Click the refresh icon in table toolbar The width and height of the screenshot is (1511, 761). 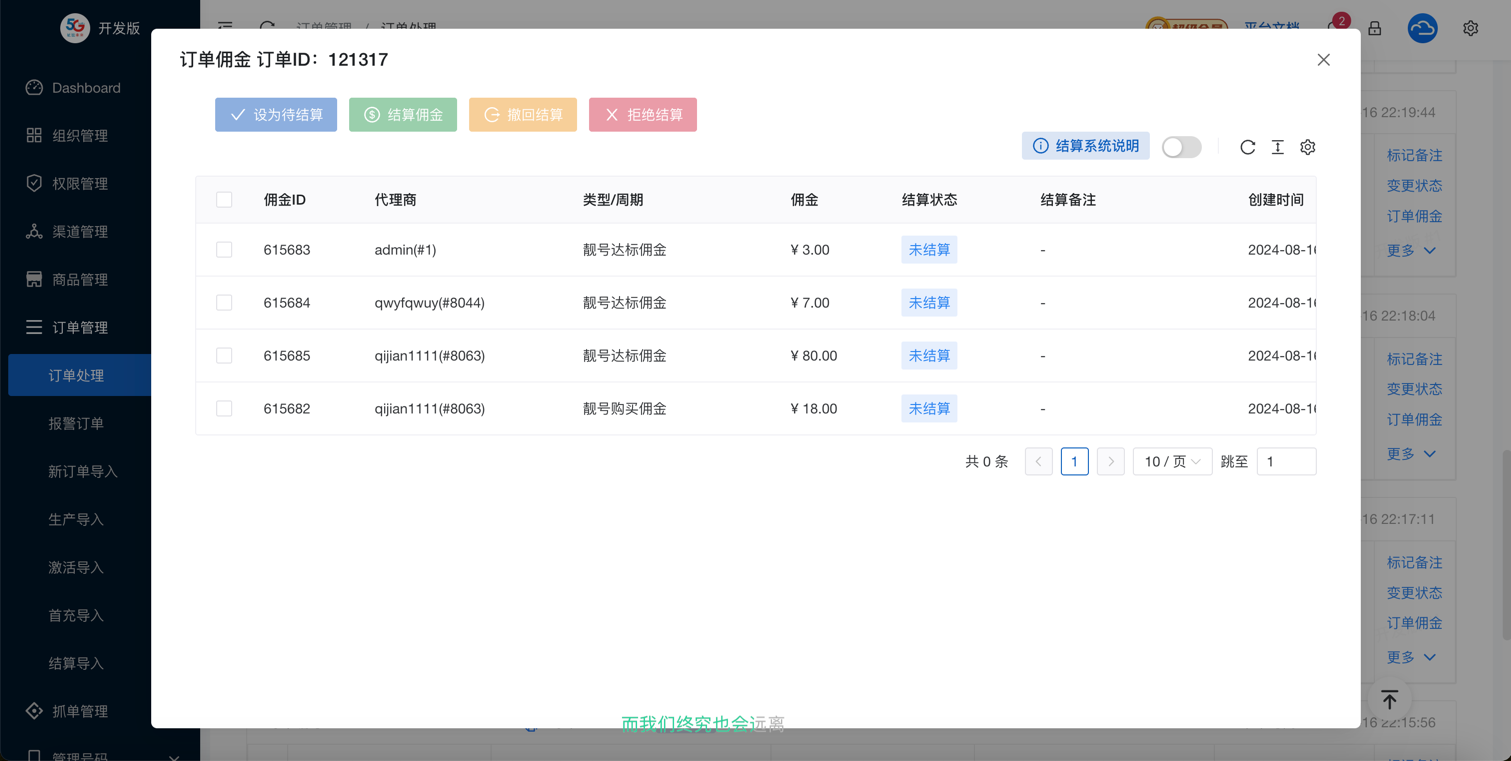pyautogui.click(x=1247, y=147)
